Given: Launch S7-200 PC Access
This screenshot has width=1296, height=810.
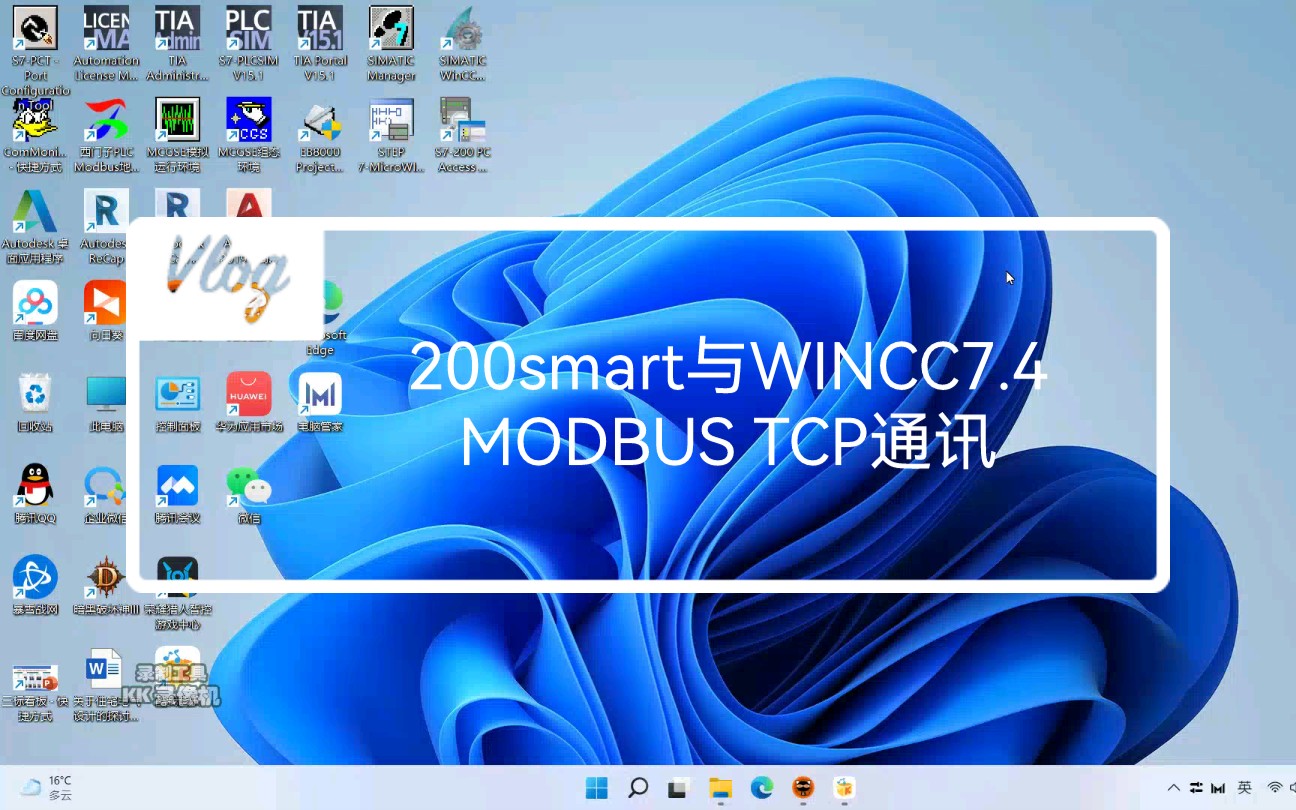Looking at the screenshot, I should tap(463, 121).
